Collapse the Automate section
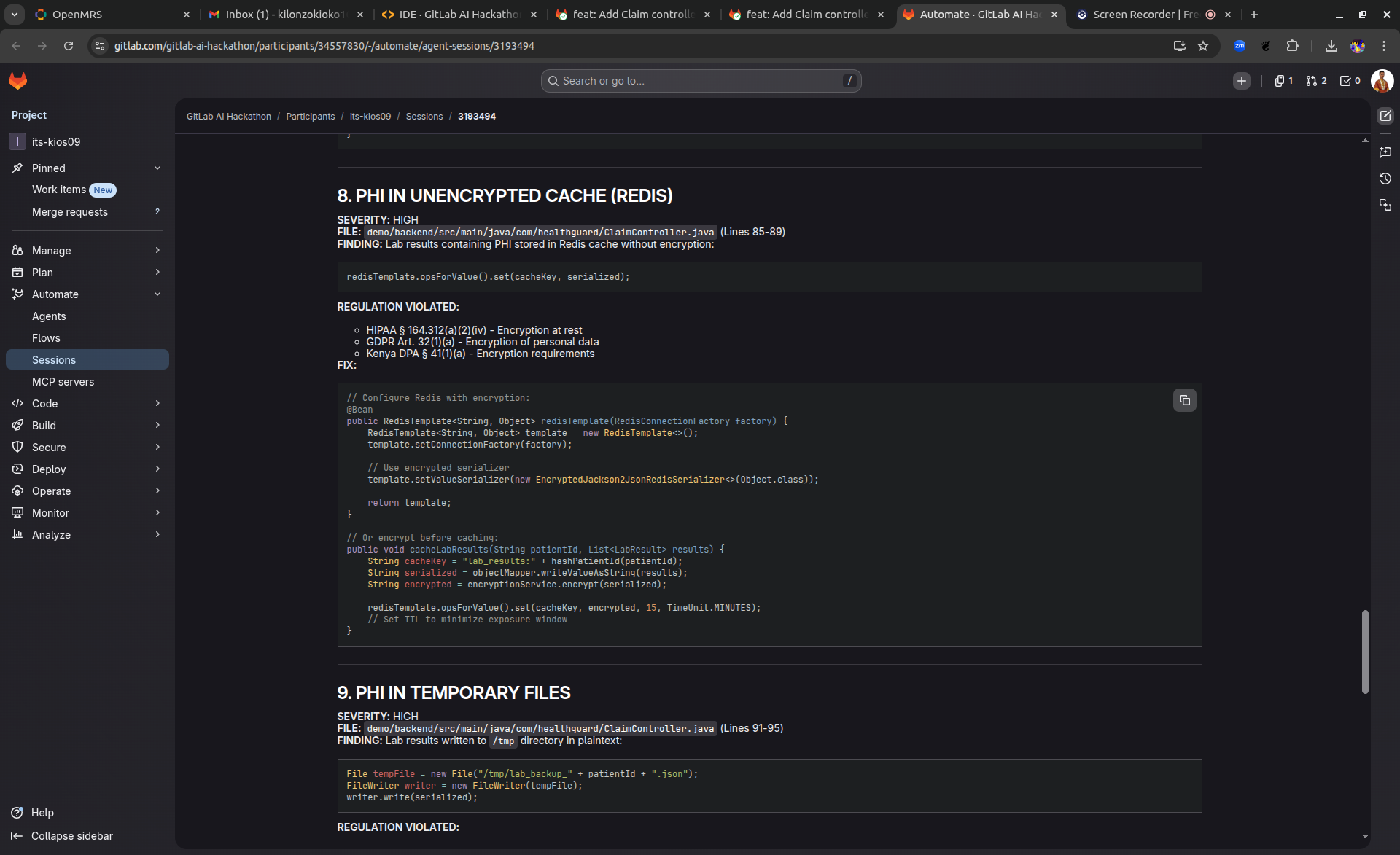This screenshot has width=1400, height=855. click(157, 294)
